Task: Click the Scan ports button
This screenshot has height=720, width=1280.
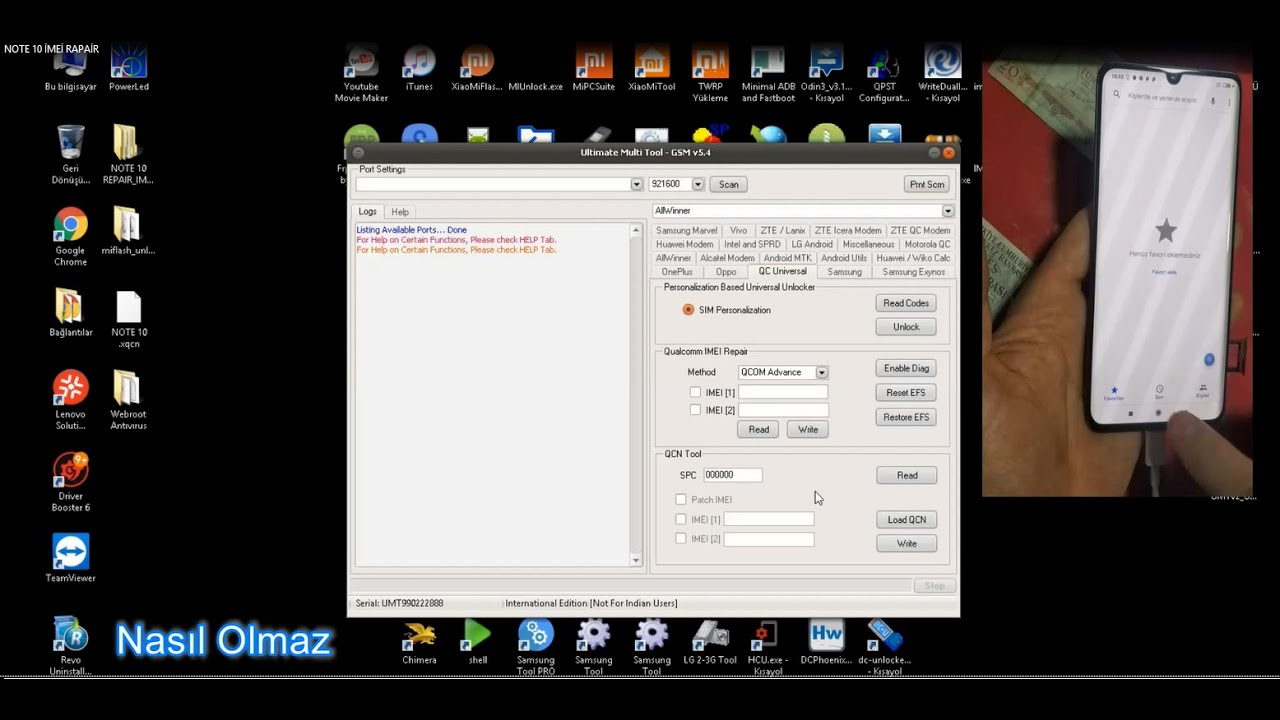Action: (x=729, y=184)
